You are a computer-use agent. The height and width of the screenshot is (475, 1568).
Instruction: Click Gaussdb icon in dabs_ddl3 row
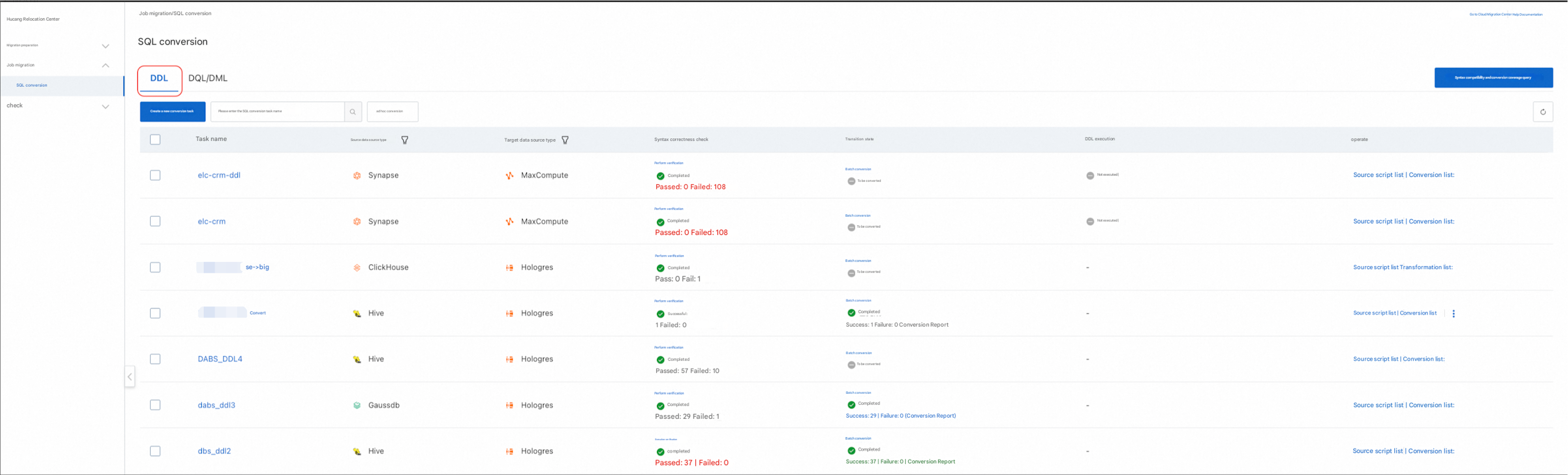tap(357, 406)
